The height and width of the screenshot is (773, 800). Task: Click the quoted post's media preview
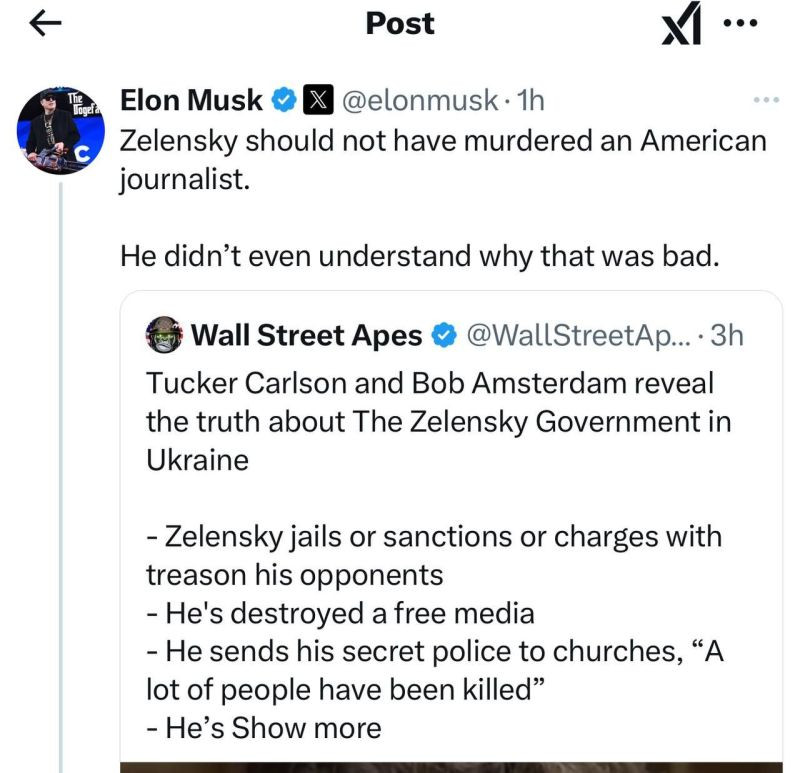(x=450, y=767)
